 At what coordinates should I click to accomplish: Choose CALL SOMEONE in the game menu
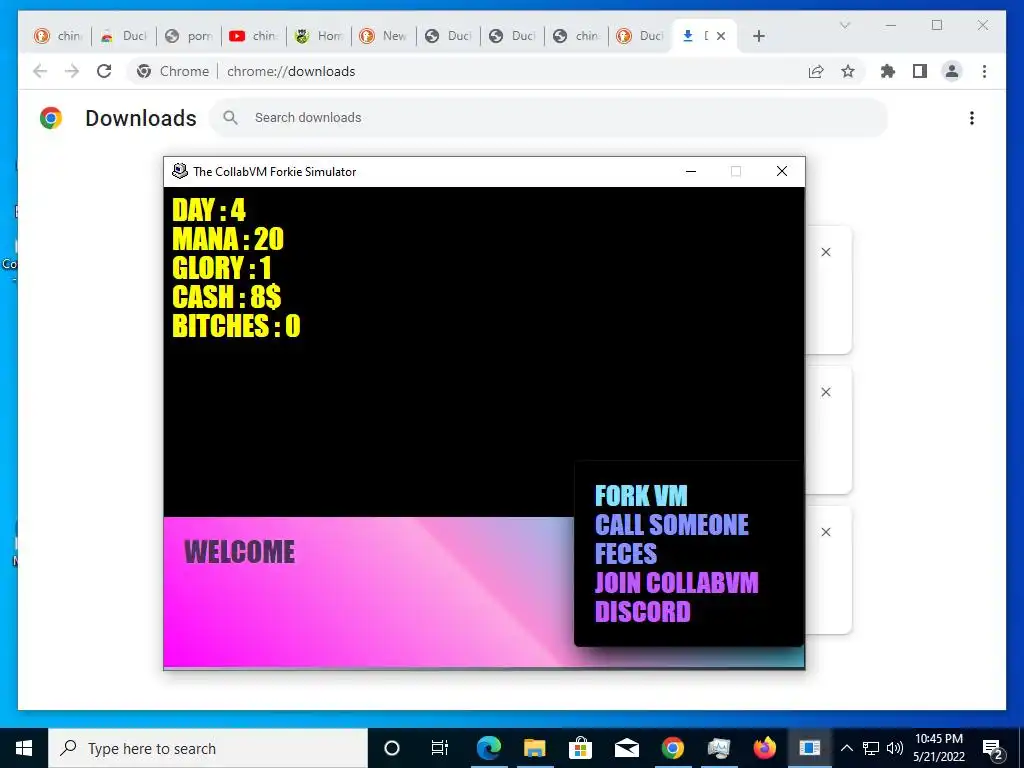click(x=671, y=524)
